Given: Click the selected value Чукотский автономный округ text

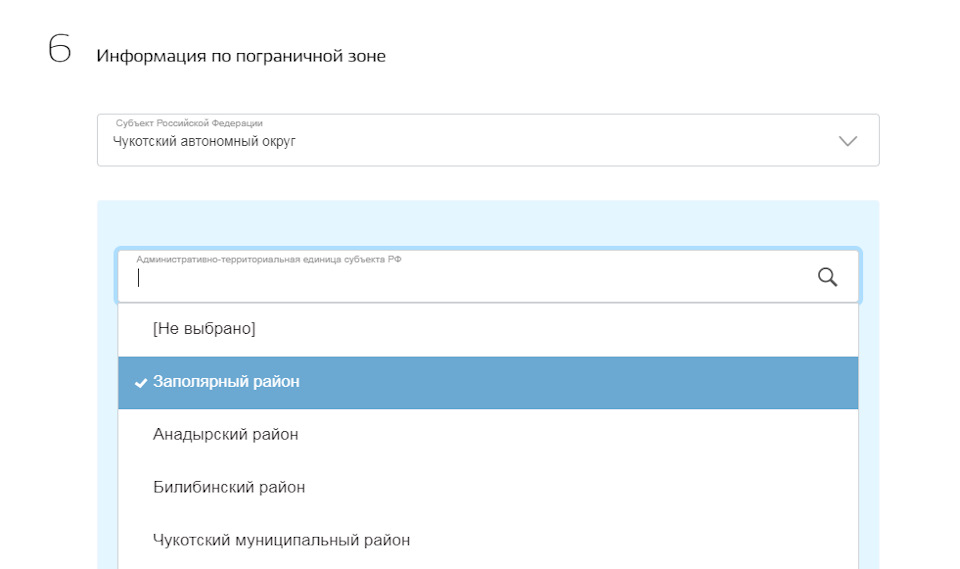Looking at the screenshot, I should [x=204, y=142].
